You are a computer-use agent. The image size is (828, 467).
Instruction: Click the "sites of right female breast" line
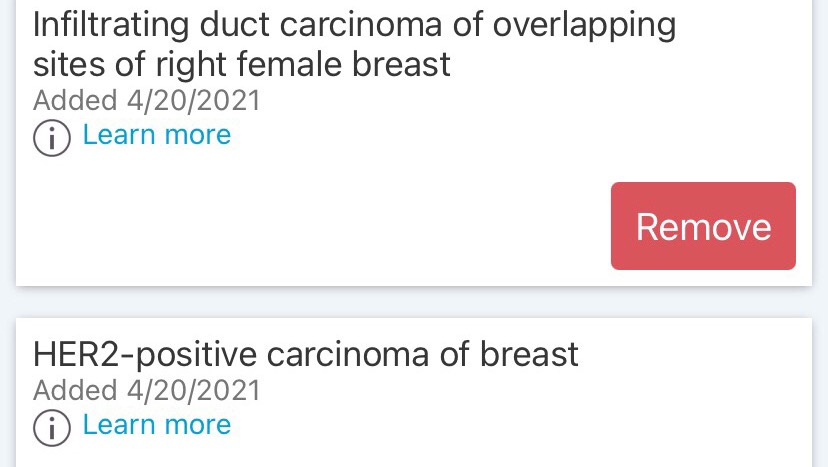242,65
